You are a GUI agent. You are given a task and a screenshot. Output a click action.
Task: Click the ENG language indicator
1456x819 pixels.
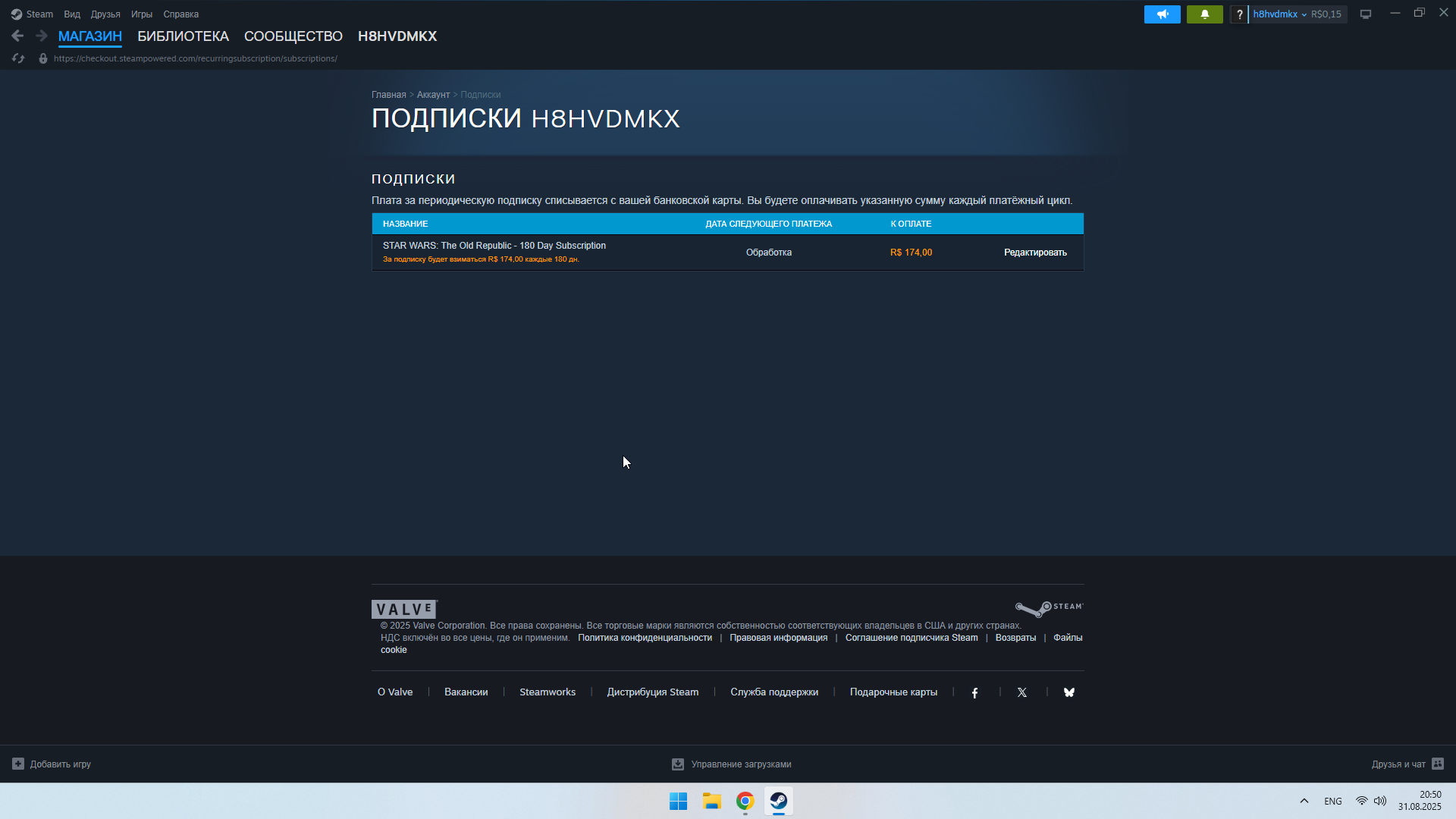[1333, 802]
